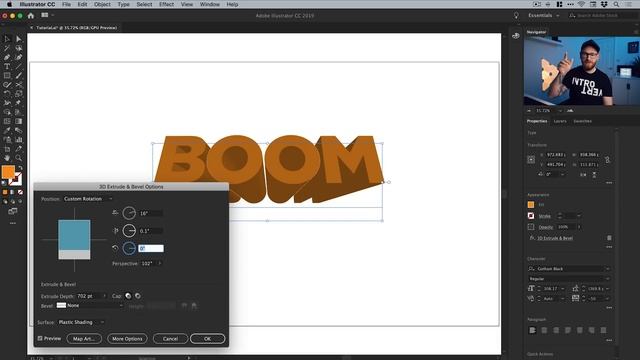Screen dimensions: 640x360
Task: Open the Apple menu
Action: tap(10, 4)
